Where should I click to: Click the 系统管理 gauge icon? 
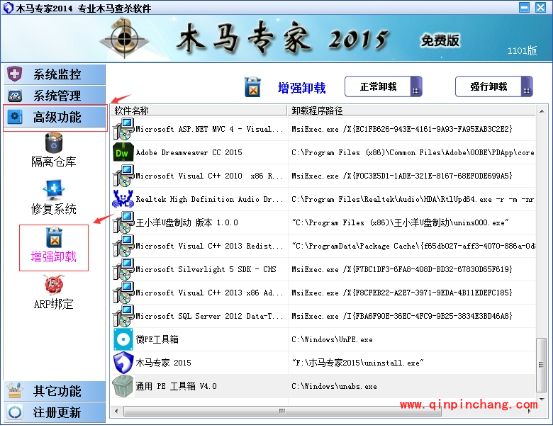14,96
